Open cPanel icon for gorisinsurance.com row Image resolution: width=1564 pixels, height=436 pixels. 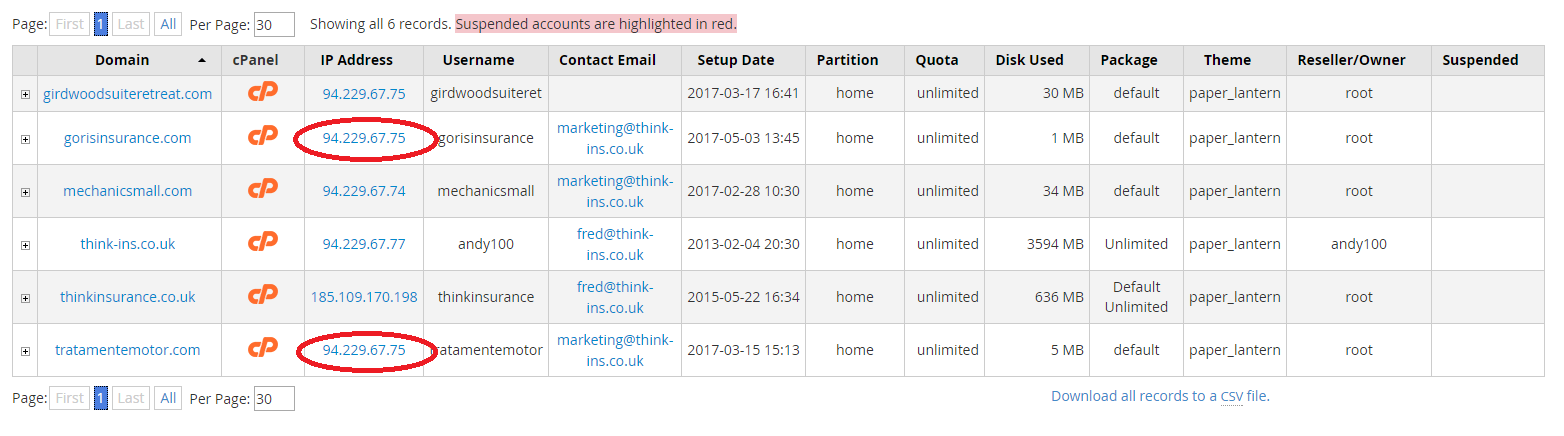pyautogui.click(x=263, y=137)
